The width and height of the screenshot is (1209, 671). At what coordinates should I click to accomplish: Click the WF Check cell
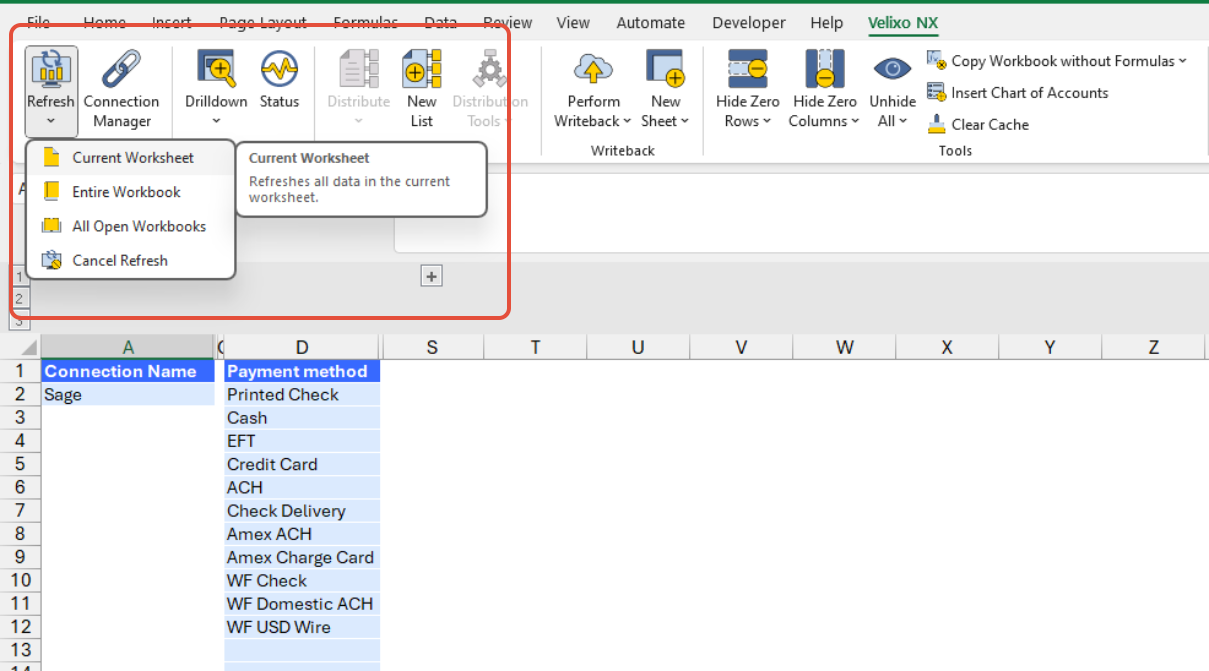pos(302,580)
